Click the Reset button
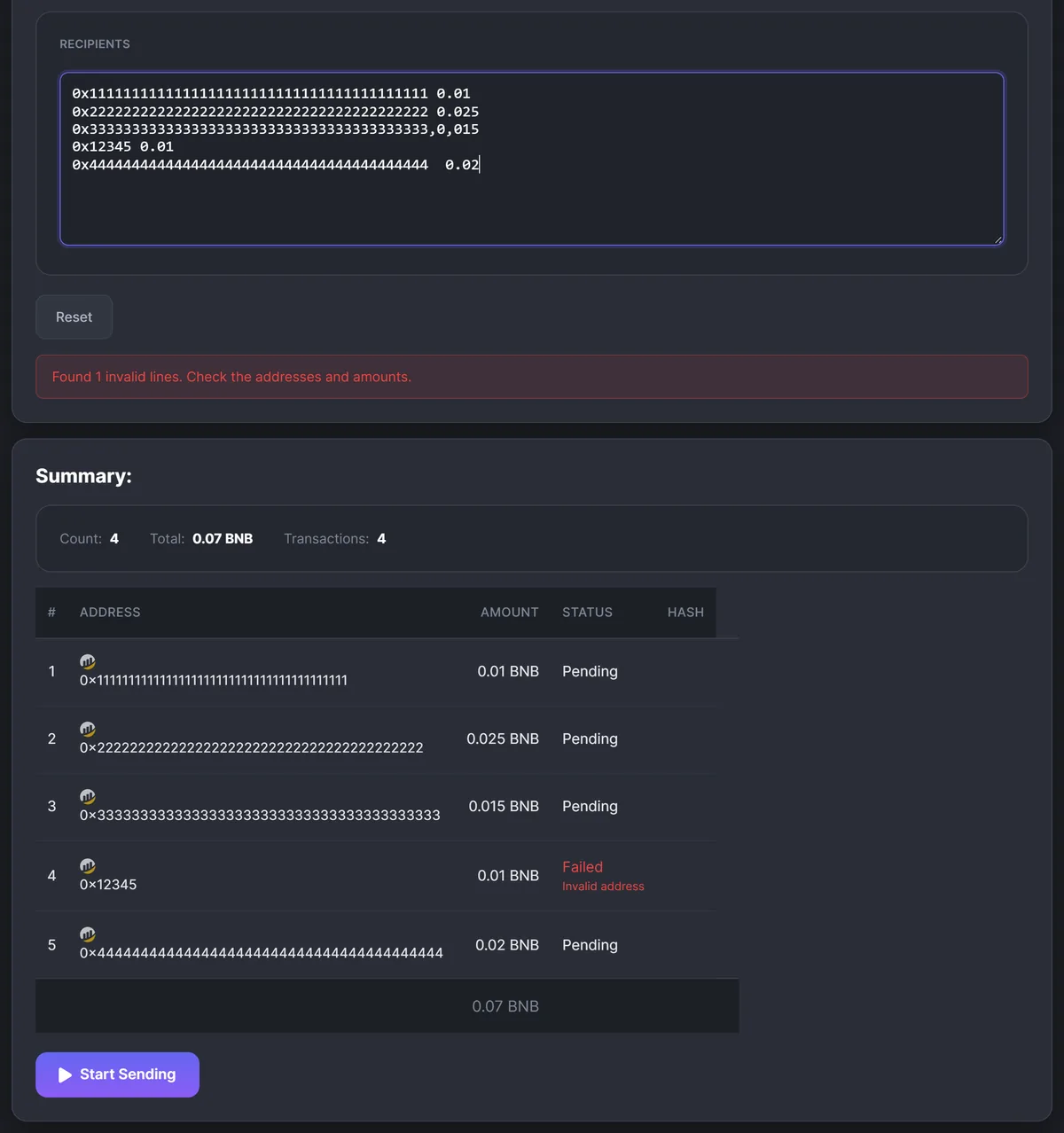Viewport: 1064px width, 1133px height. 74,316
